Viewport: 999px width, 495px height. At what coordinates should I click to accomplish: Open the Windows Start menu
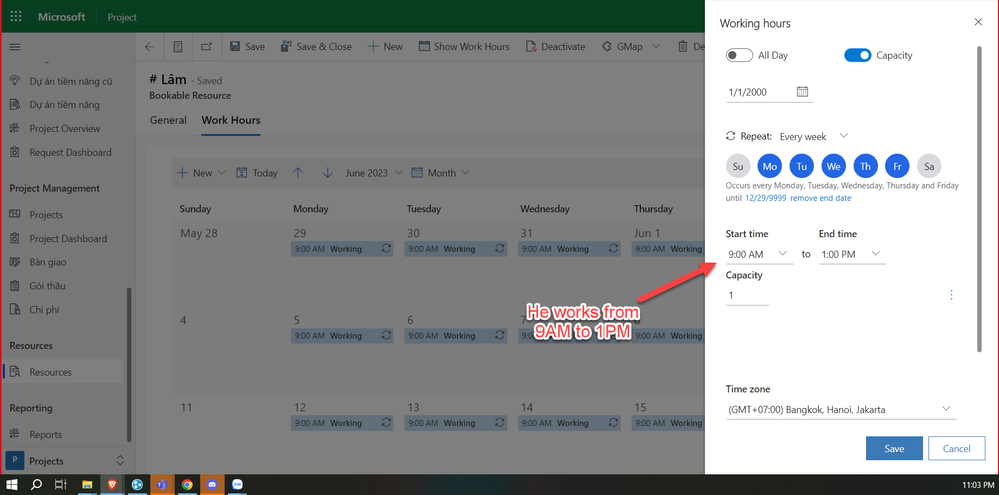pyautogui.click(x=12, y=485)
